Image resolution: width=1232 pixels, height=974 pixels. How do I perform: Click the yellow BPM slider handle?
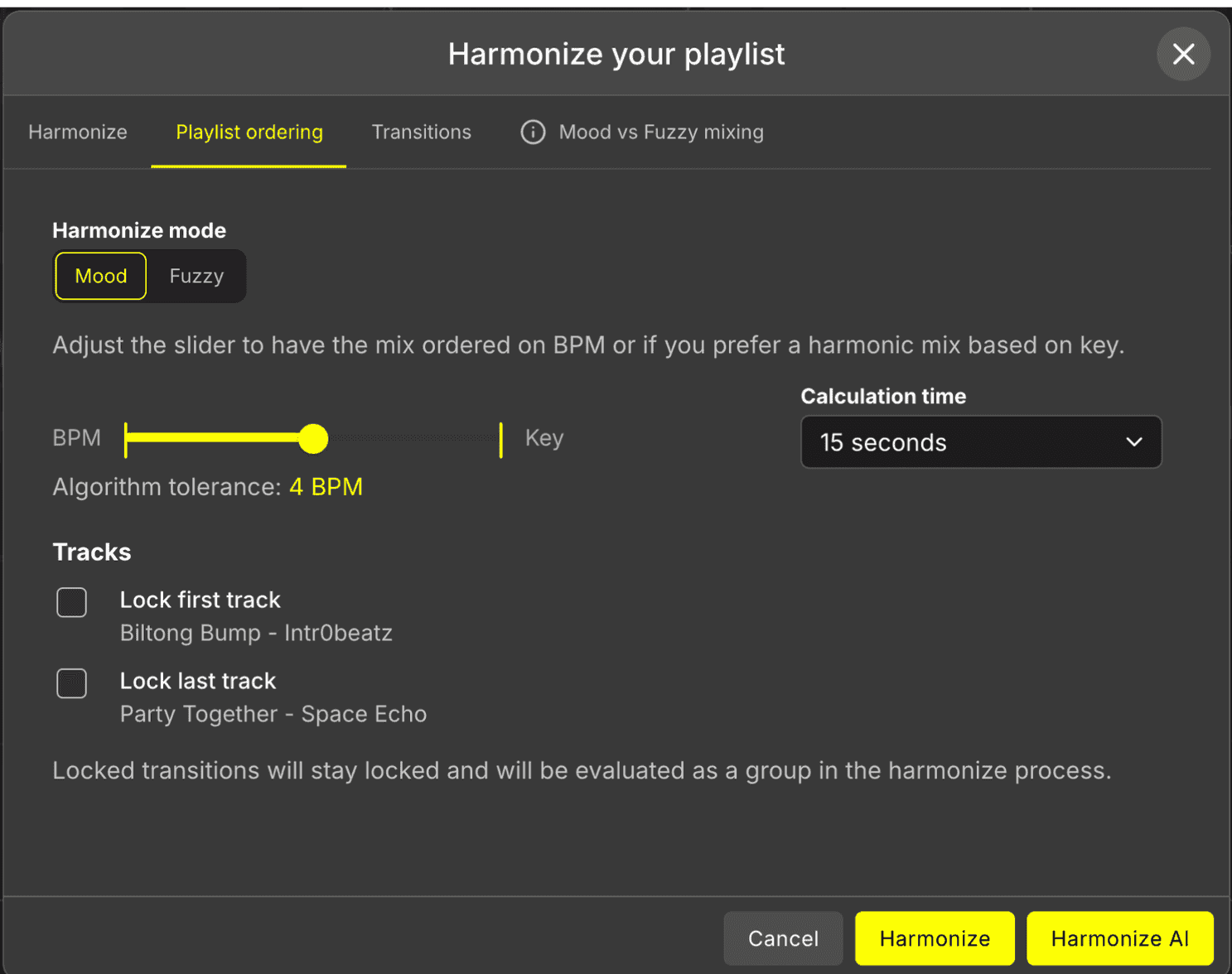point(313,439)
